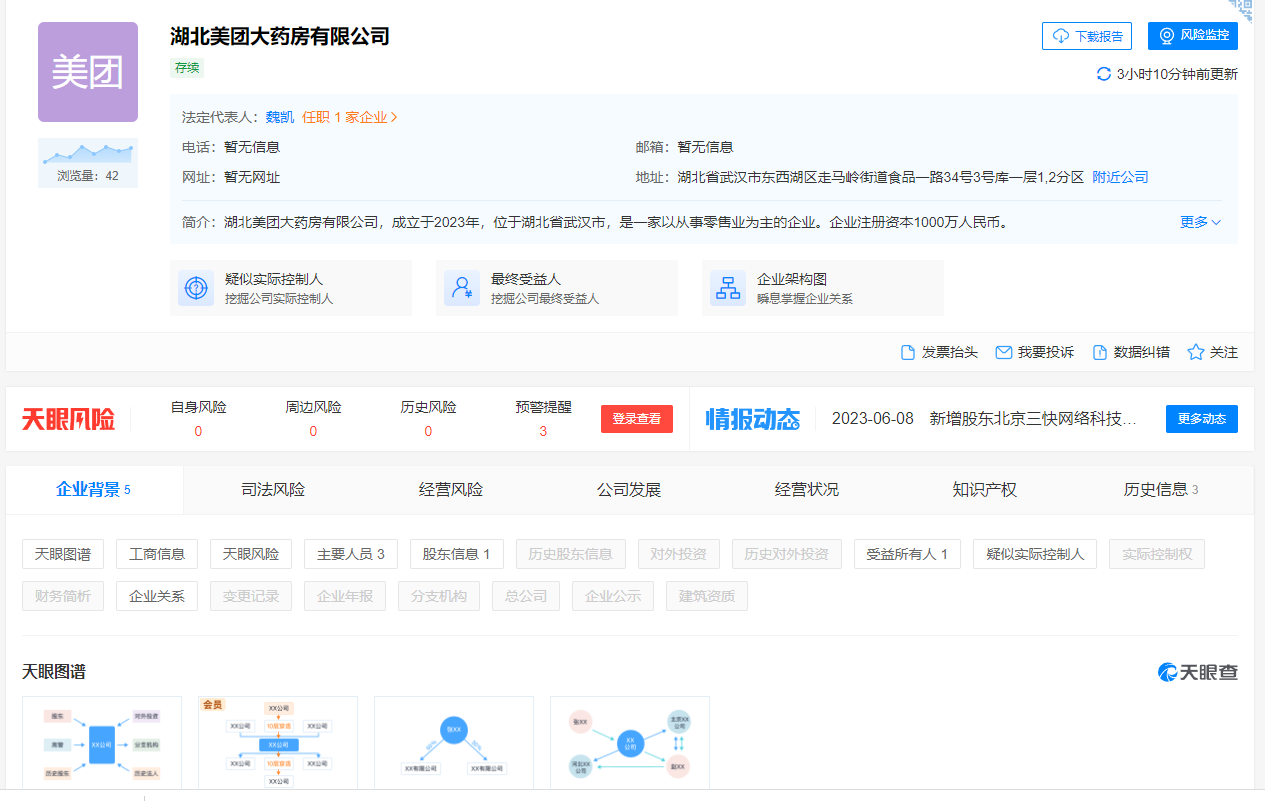Viewport: 1265px width, 801px height.
Task: Switch to the 知识产权 tab
Action: pos(984,490)
